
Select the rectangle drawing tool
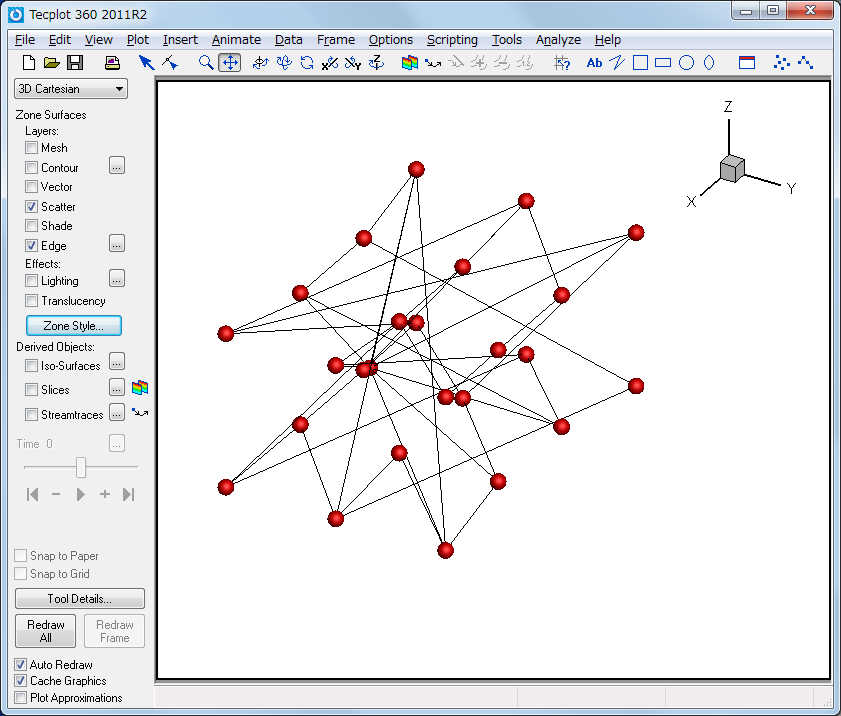click(x=663, y=63)
